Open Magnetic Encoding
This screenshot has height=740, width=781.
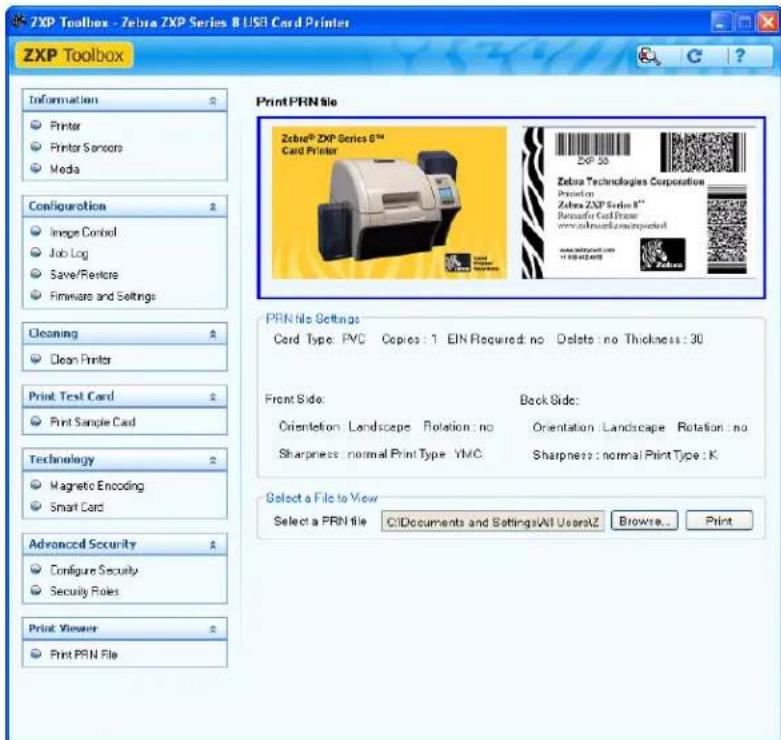[97, 486]
